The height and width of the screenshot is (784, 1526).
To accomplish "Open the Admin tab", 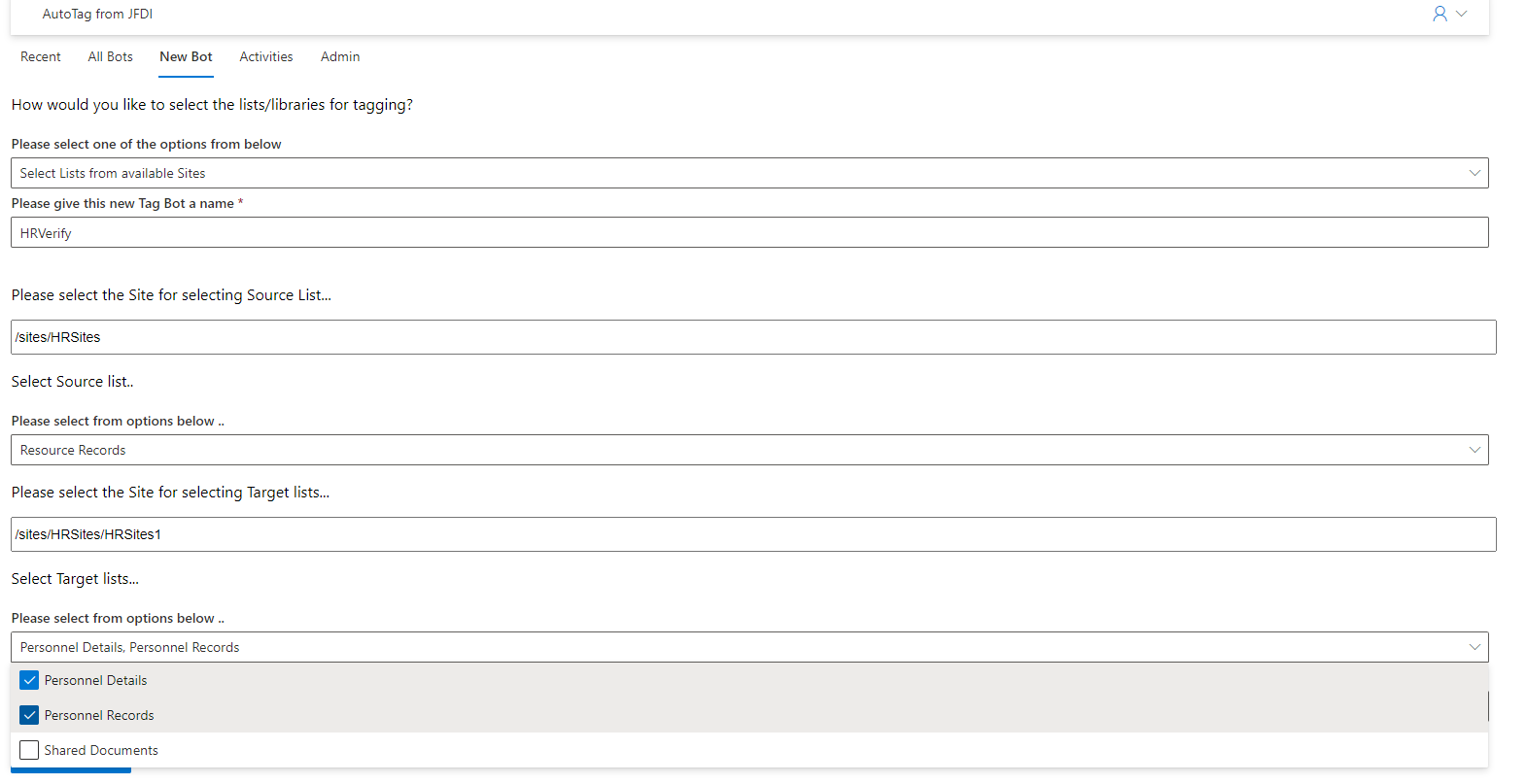I will (x=340, y=56).
